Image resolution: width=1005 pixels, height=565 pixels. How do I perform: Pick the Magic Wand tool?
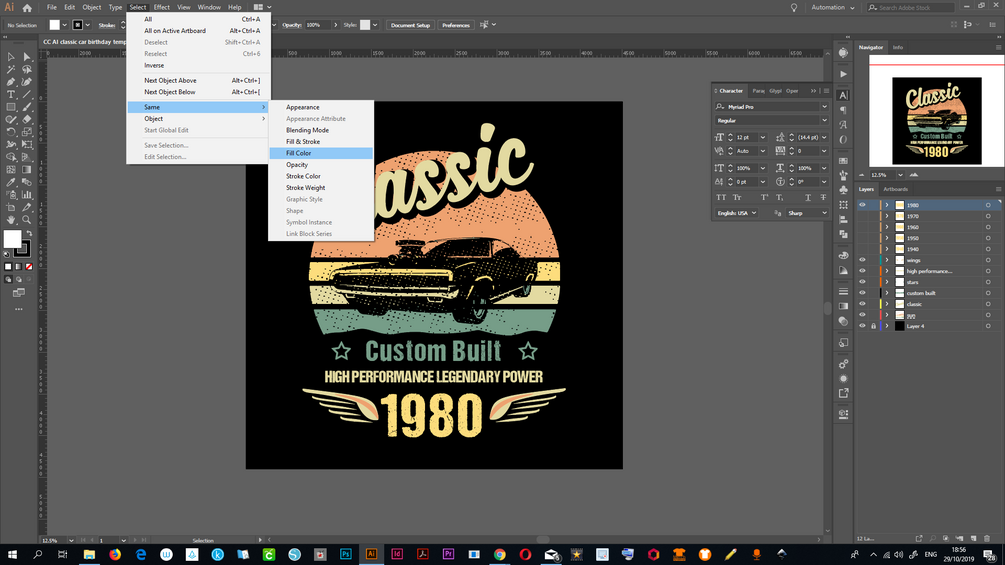tap(11, 69)
